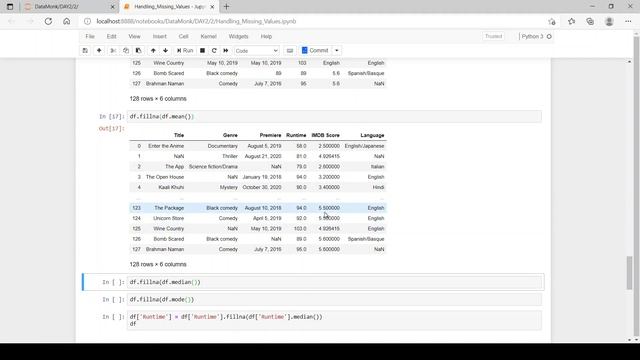Move selected cell down arrow
Viewport: 640px width, 360px height.
(165, 51)
